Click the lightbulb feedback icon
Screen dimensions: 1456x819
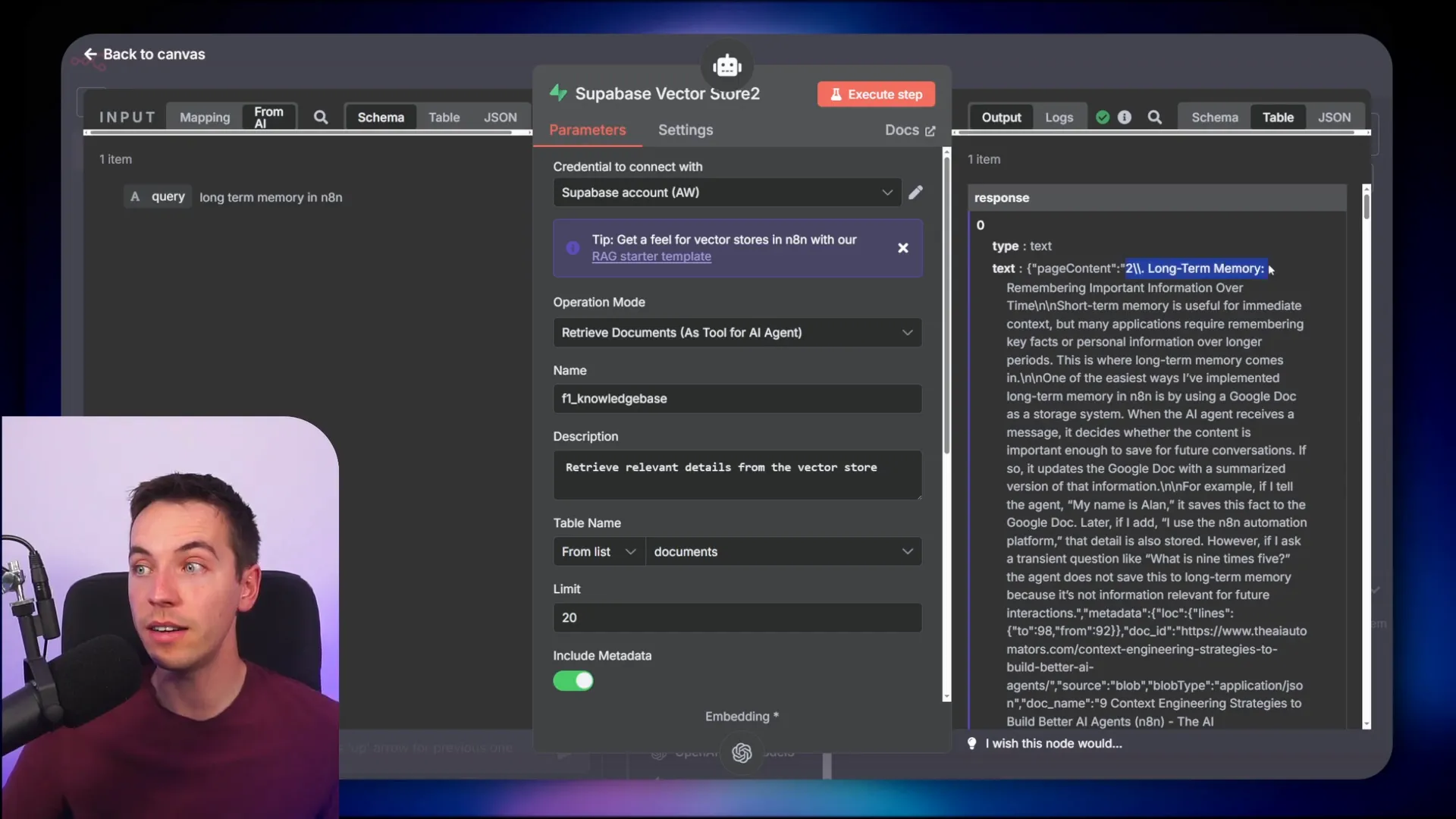click(972, 743)
